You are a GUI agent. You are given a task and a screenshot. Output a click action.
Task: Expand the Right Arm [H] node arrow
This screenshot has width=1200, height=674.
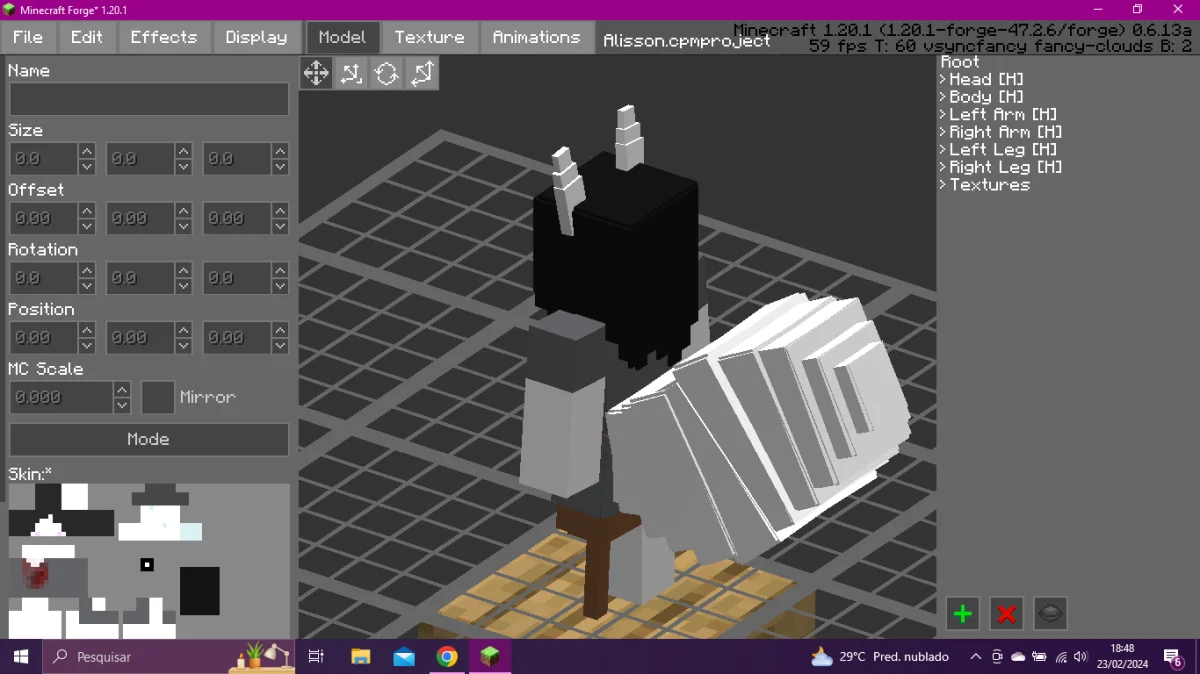pos(942,132)
